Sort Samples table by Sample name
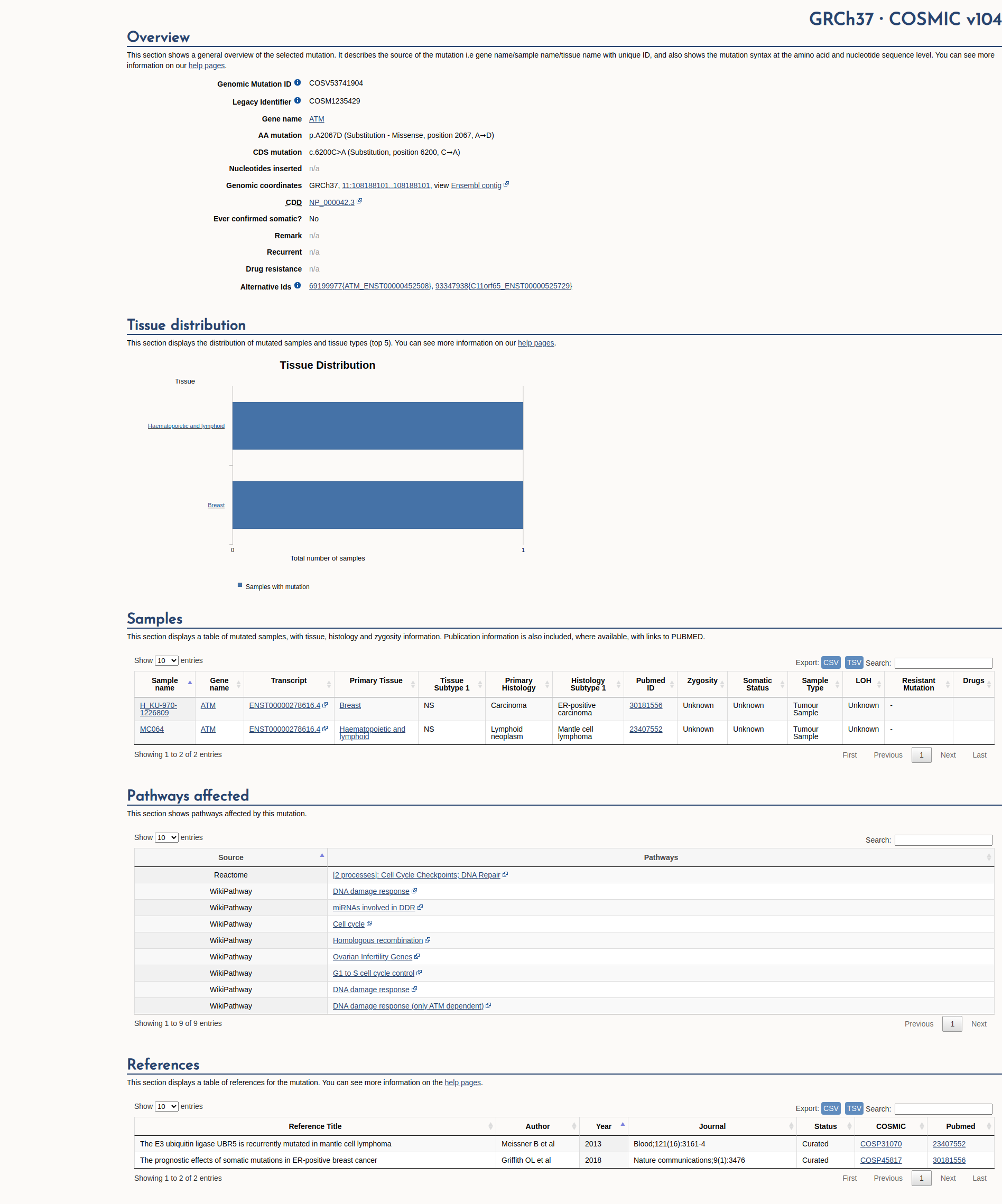The width and height of the screenshot is (1002, 1204). tap(164, 684)
